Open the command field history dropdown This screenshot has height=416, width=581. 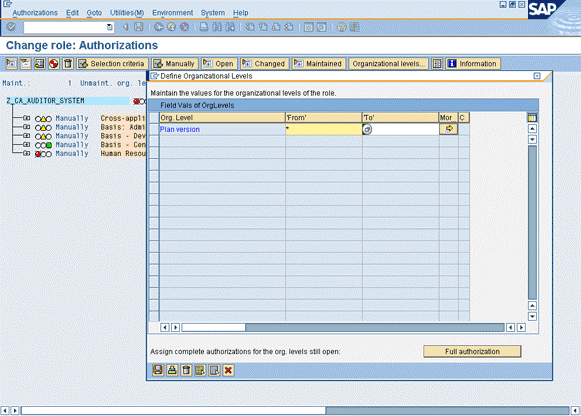tap(110, 27)
